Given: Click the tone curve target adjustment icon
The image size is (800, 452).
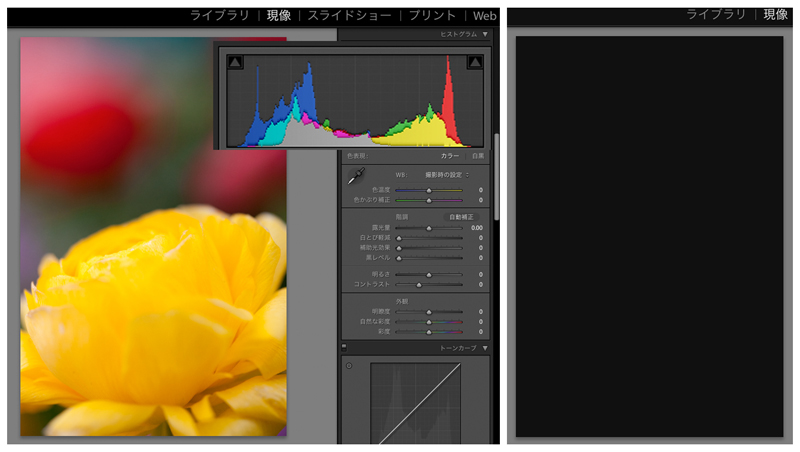Looking at the screenshot, I should (349, 366).
